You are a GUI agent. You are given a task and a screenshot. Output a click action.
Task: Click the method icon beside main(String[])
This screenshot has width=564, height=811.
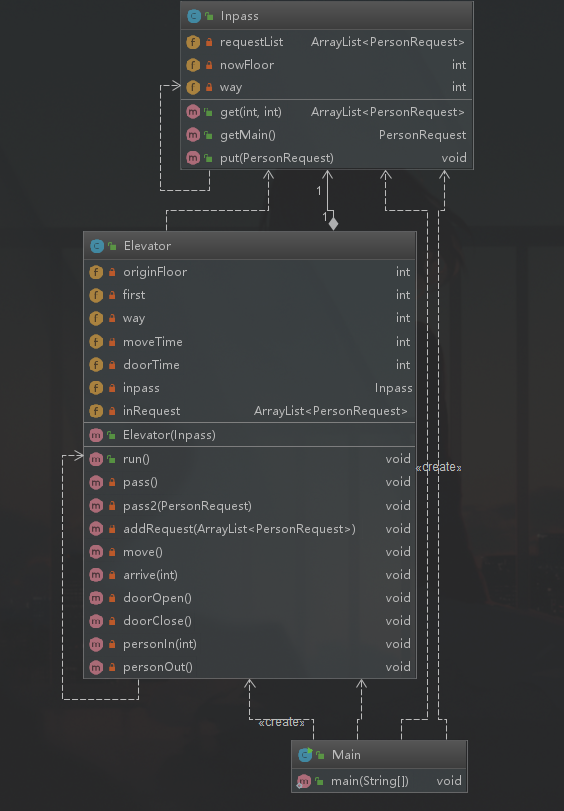click(x=304, y=781)
